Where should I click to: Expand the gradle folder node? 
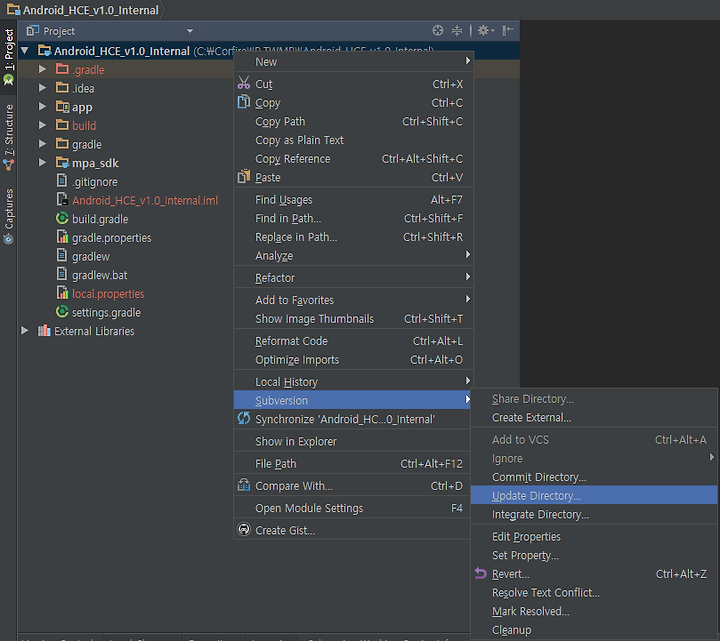[42, 144]
